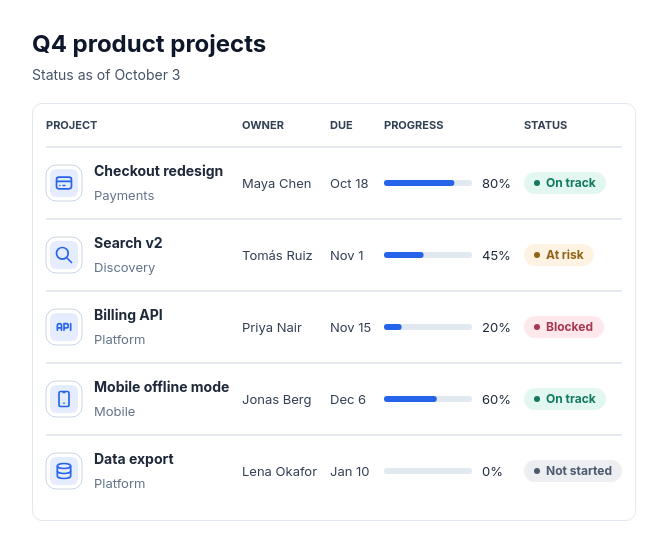Click the 45% progress value
Viewport: 668px width, 553px height.
[x=496, y=256]
